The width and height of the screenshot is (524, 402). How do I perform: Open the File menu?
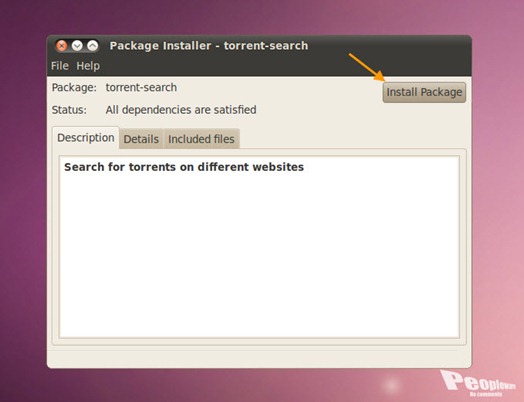pyautogui.click(x=59, y=66)
